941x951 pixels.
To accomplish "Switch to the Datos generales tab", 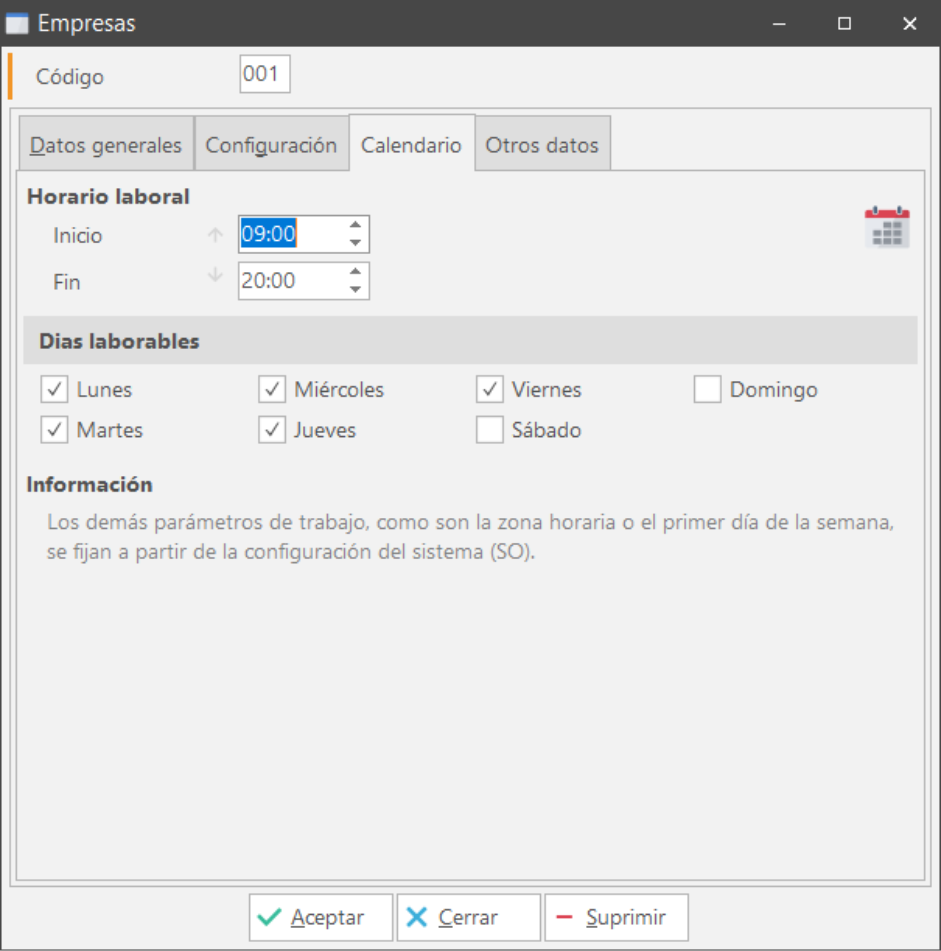I will [x=106, y=145].
